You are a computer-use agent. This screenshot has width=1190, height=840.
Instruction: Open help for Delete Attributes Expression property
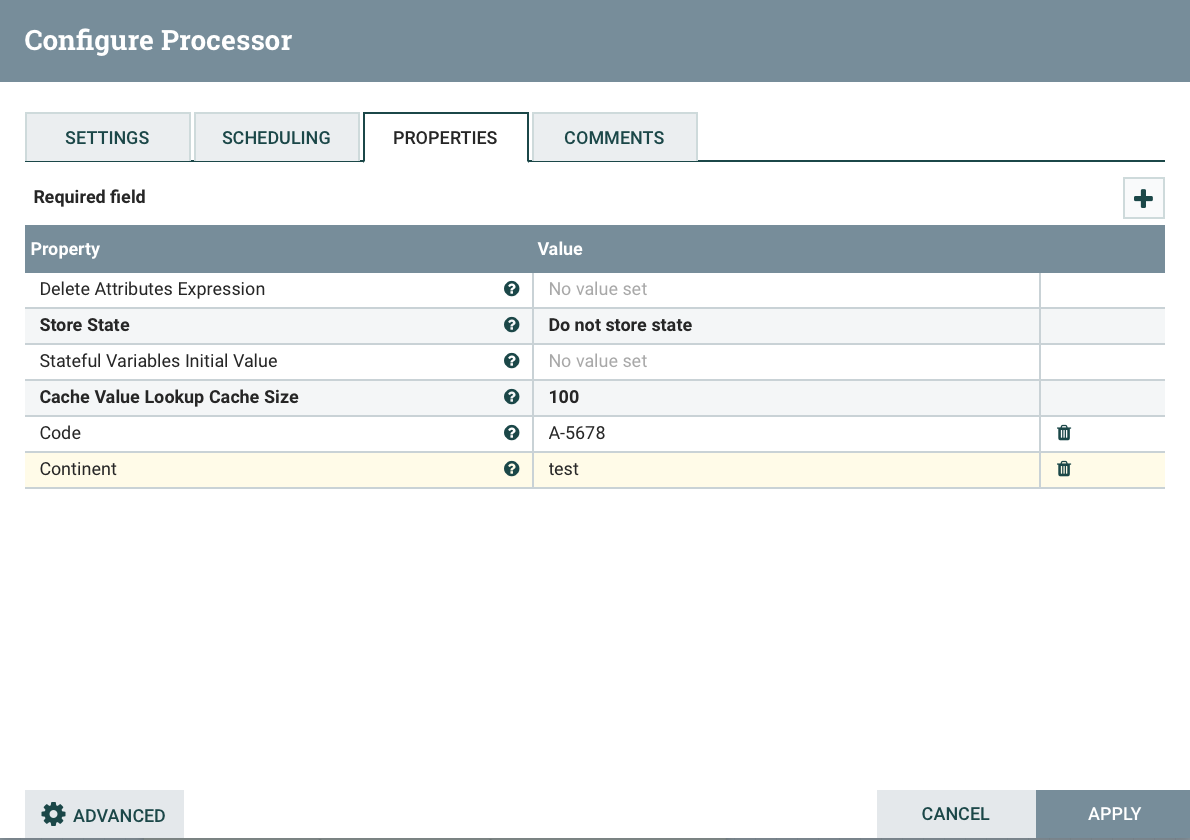(x=511, y=289)
